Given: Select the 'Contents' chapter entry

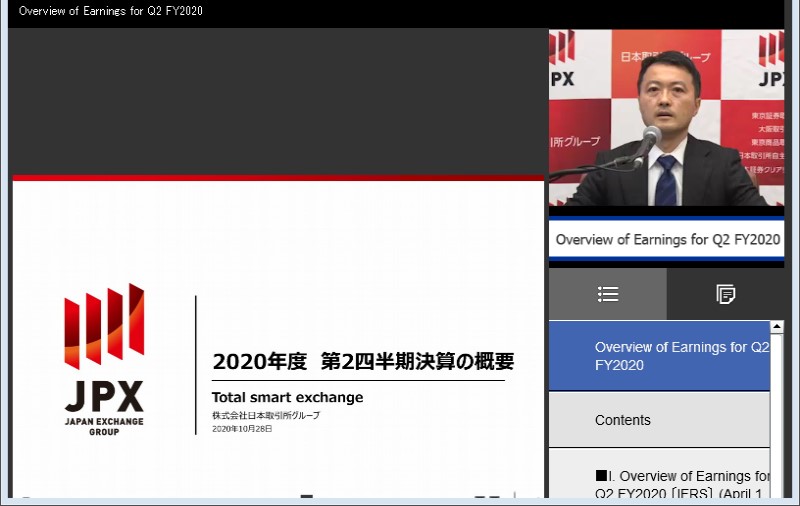Looking at the screenshot, I should coord(659,420).
